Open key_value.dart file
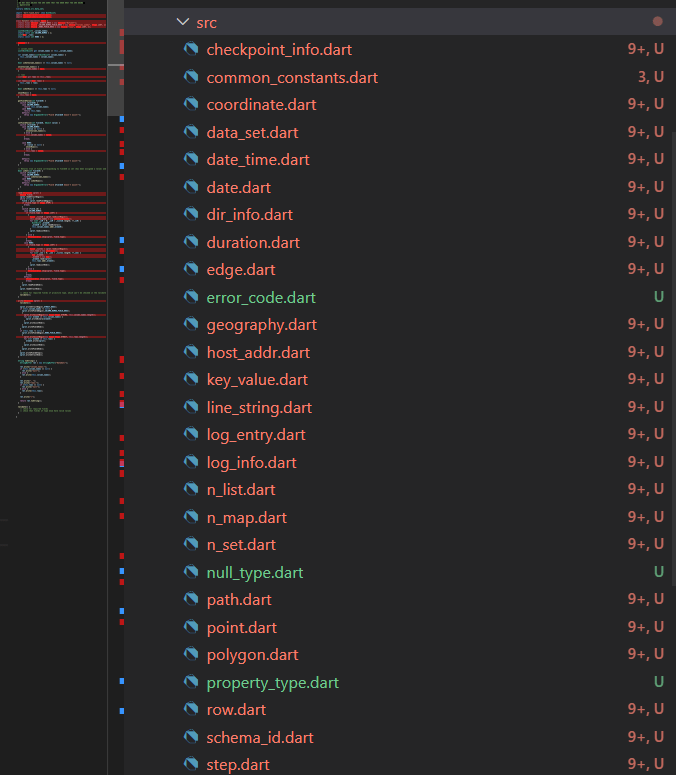Screen dimensions: 676x775 (257, 380)
